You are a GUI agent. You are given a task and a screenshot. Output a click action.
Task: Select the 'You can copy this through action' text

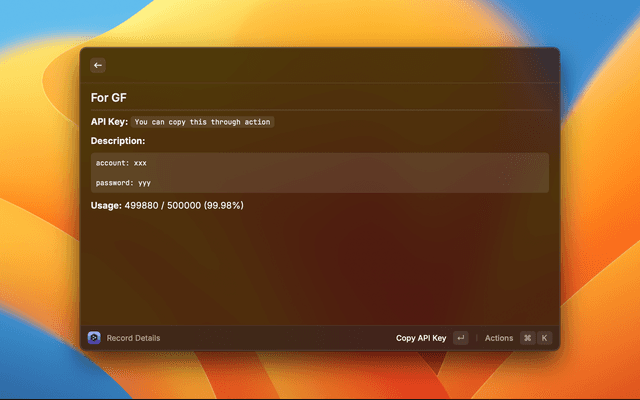[203, 122]
